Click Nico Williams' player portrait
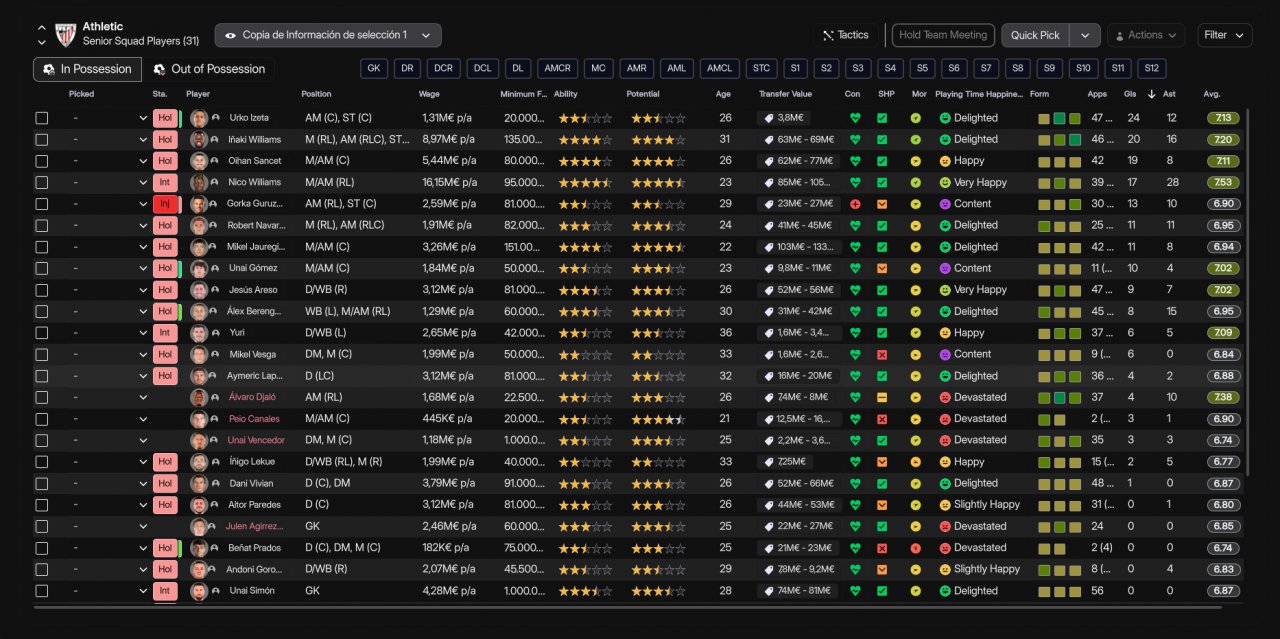 [199, 183]
